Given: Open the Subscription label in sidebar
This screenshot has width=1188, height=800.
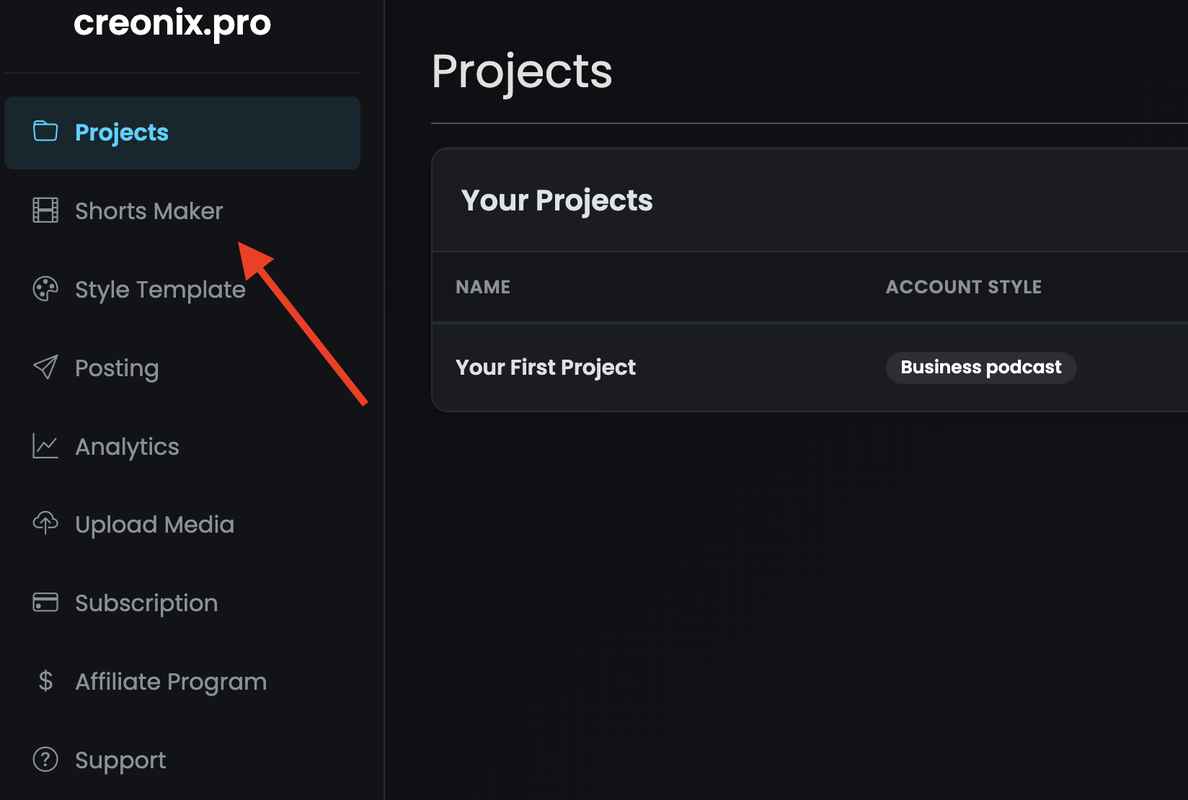Looking at the screenshot, I should (x=146, y=603).
